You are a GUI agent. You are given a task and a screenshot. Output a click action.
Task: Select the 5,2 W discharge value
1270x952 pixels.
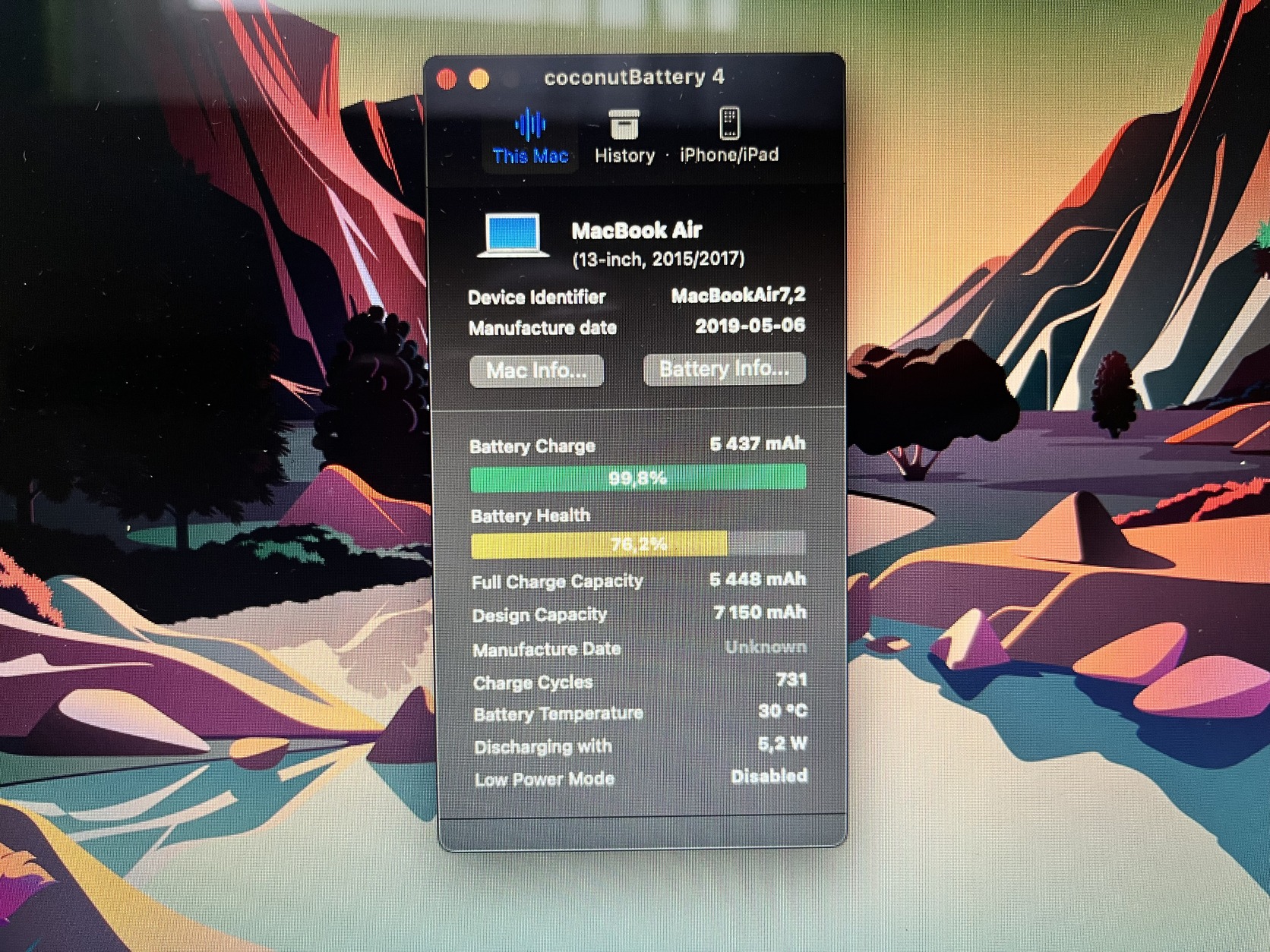tap(782, 744)
